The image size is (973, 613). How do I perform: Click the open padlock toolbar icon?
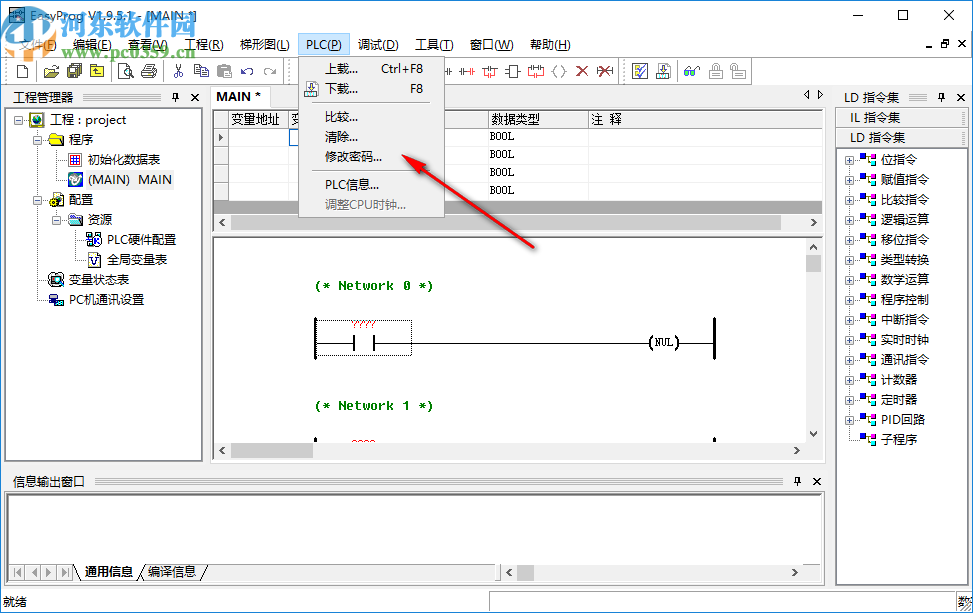pyautogui.click(x=738, y=71)
